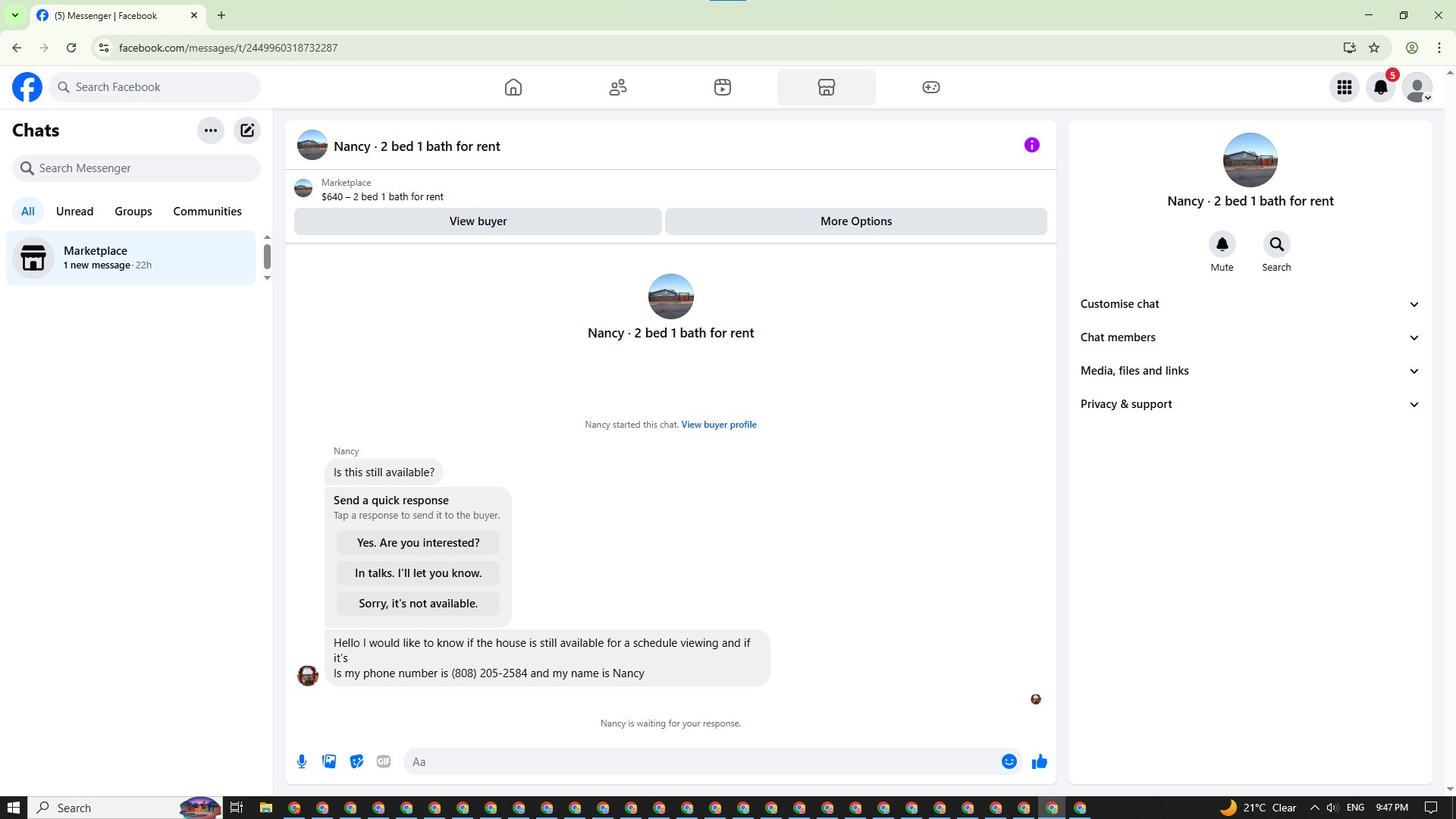Send quick response 'Sorry, it's not available.'
Screen dimensions: 1456x819
tap(419, 604)
